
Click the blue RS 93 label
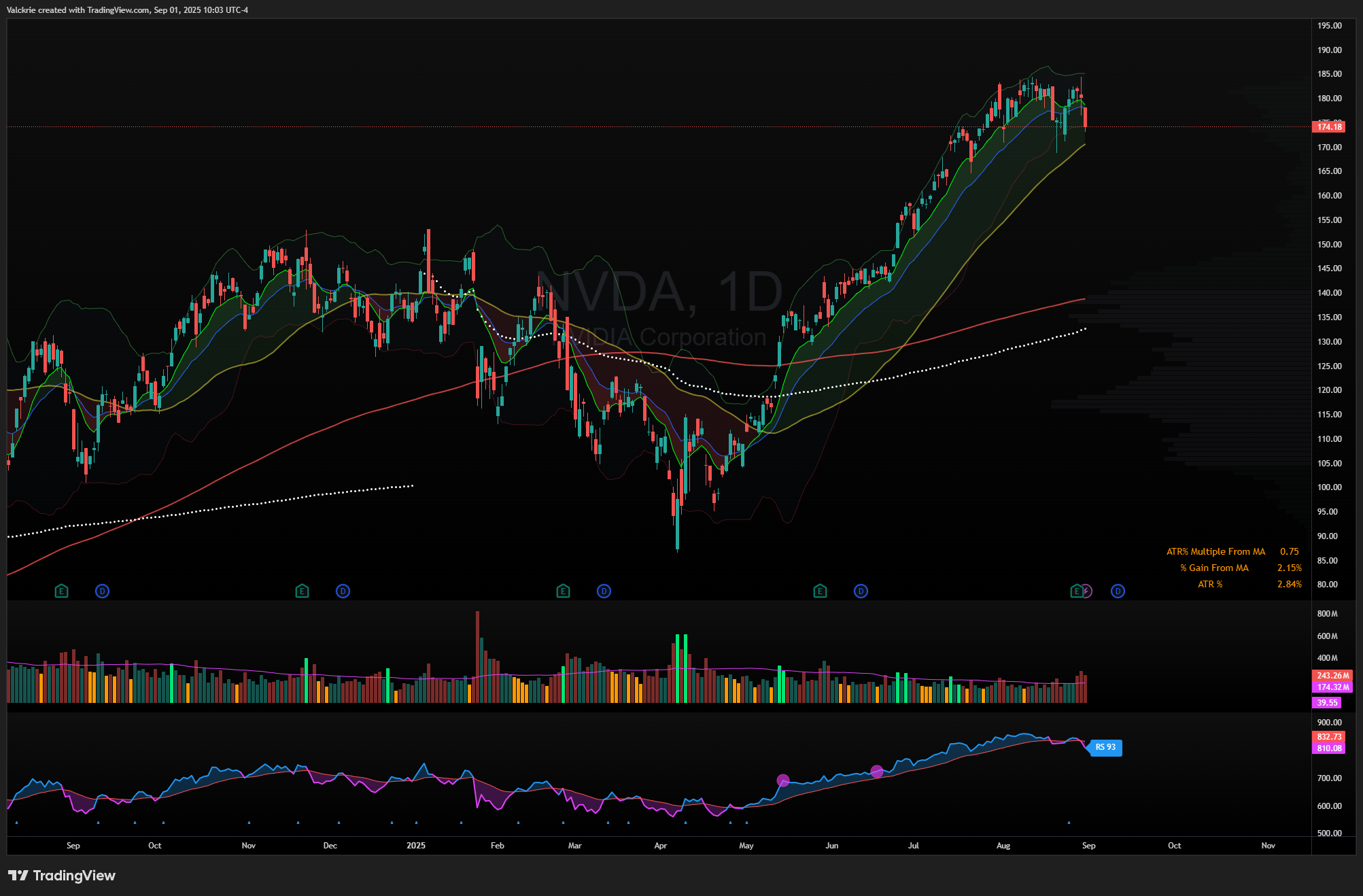(x=1105, y=747)
